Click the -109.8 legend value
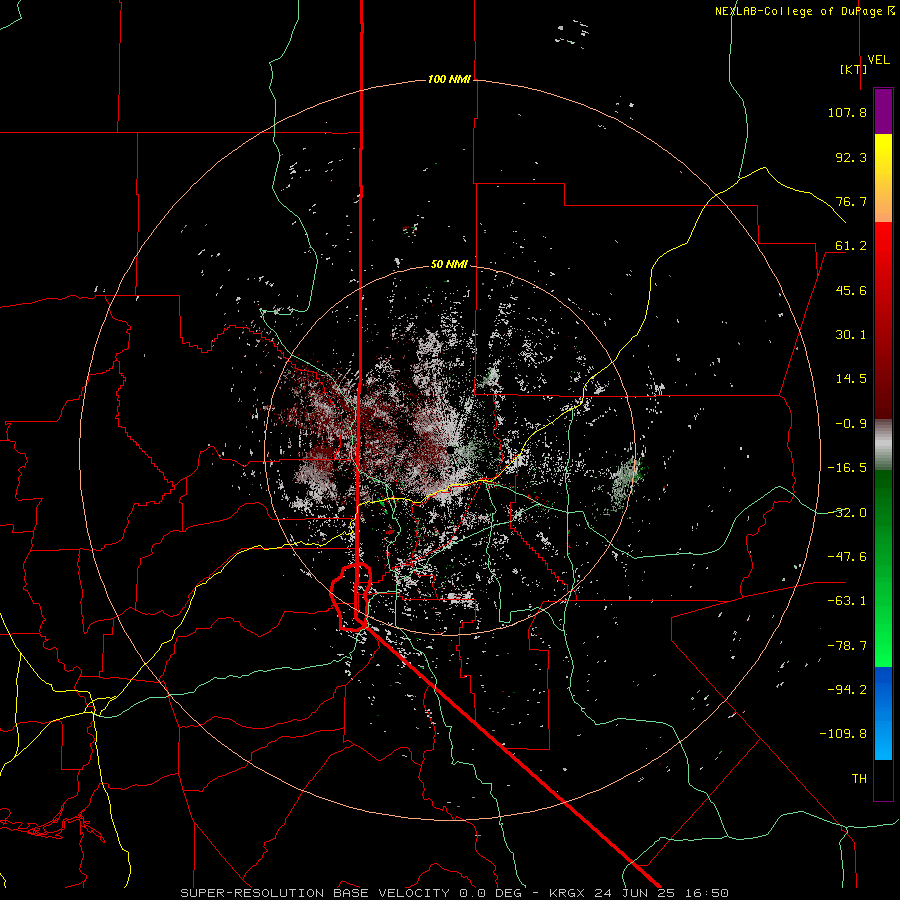The height and width of the screenshot is (900, 900). tap(843, 734)
